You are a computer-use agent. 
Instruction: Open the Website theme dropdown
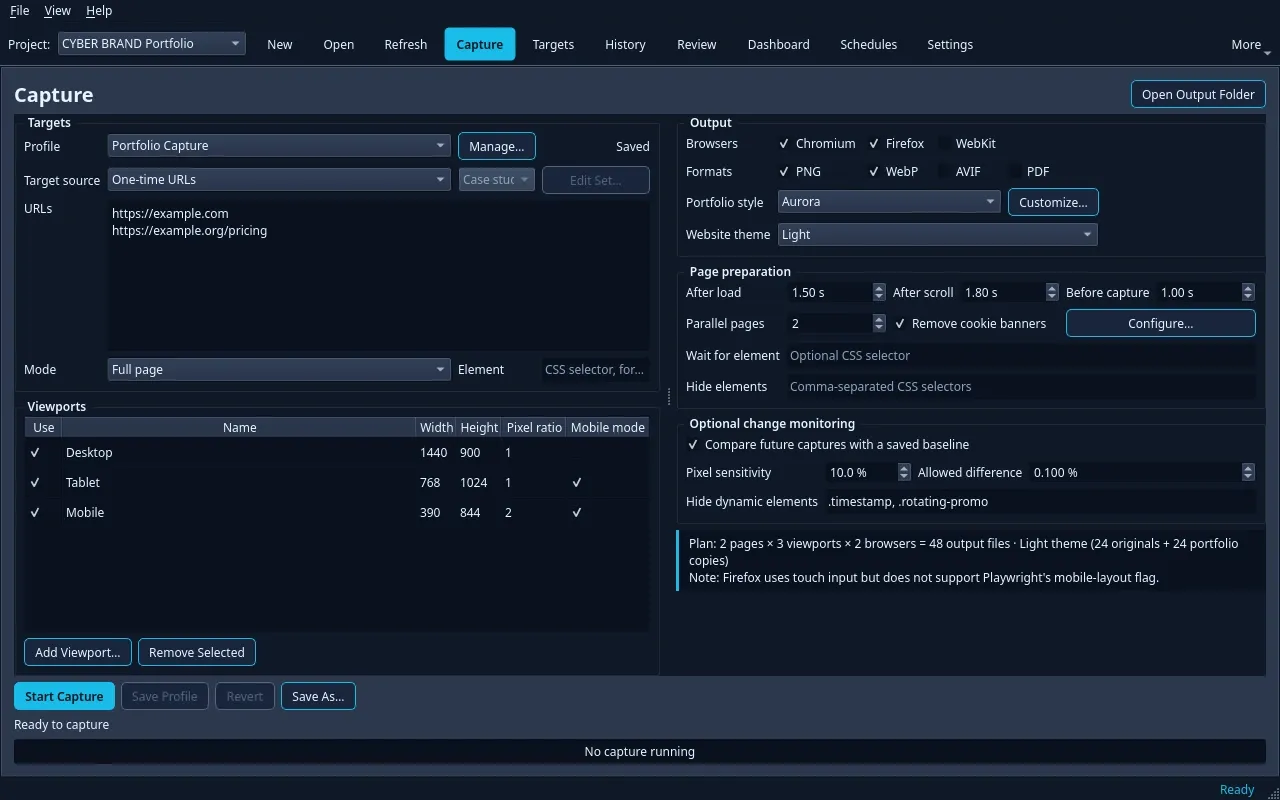[938, 235]
